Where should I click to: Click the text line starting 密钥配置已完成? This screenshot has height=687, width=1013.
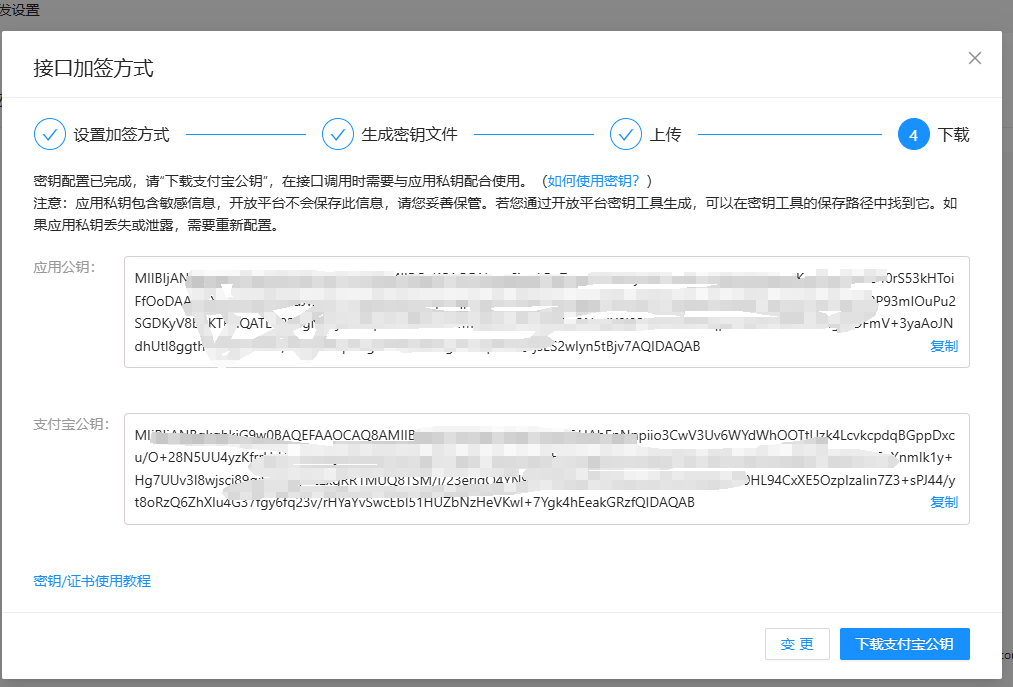click(343, 181)
